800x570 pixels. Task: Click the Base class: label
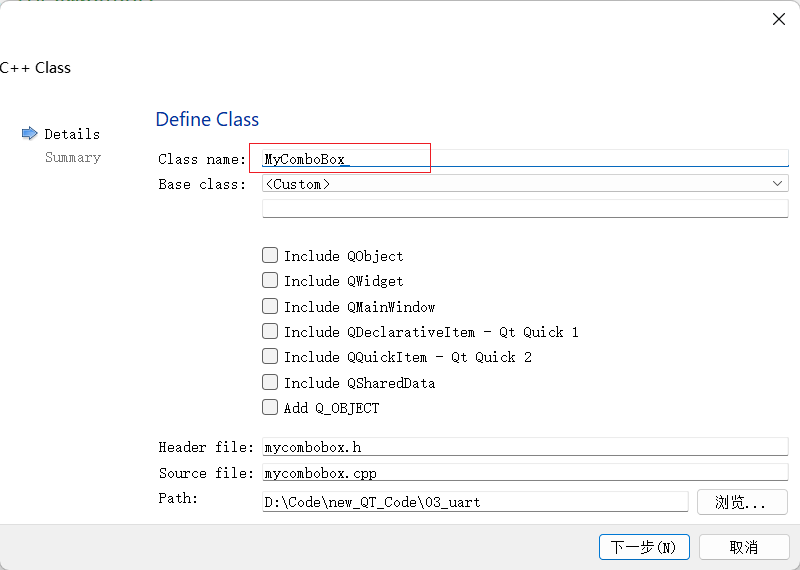pyautogui.click(x=202, y=184)
